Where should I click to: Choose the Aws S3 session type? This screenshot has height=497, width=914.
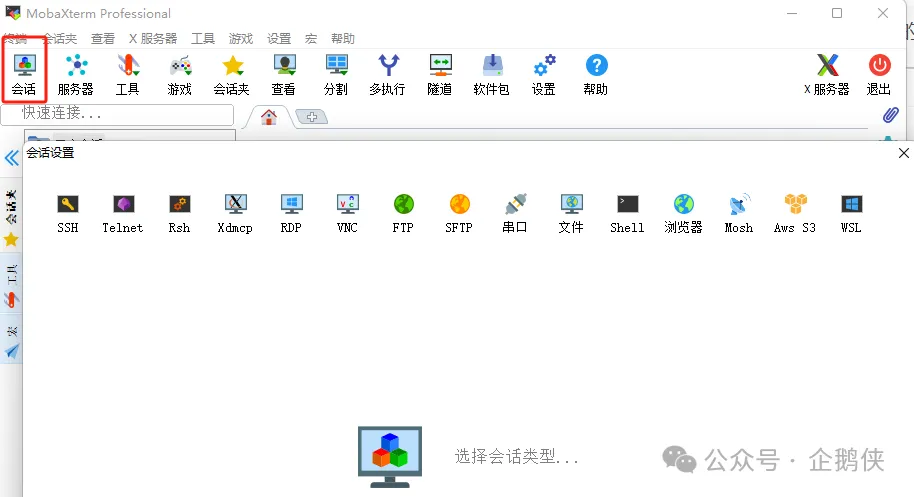(x=795, y=214)
